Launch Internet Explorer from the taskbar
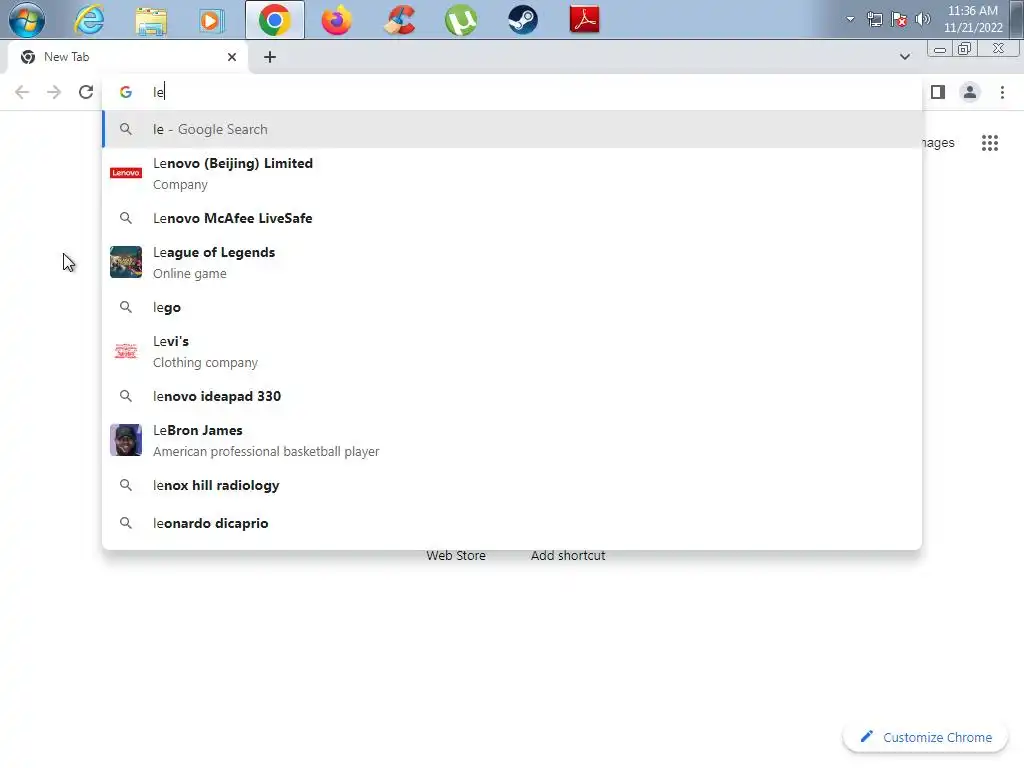This screenshot has width=1024, height=768. click(89, 20)
